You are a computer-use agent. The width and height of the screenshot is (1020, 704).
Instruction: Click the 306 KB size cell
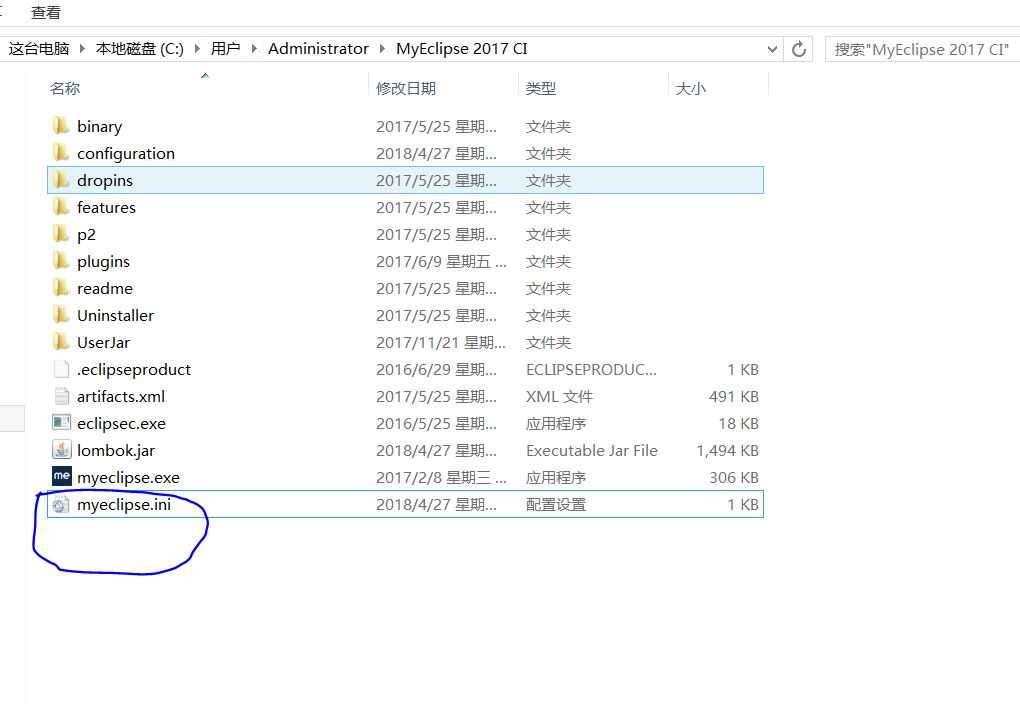point(734,478)
